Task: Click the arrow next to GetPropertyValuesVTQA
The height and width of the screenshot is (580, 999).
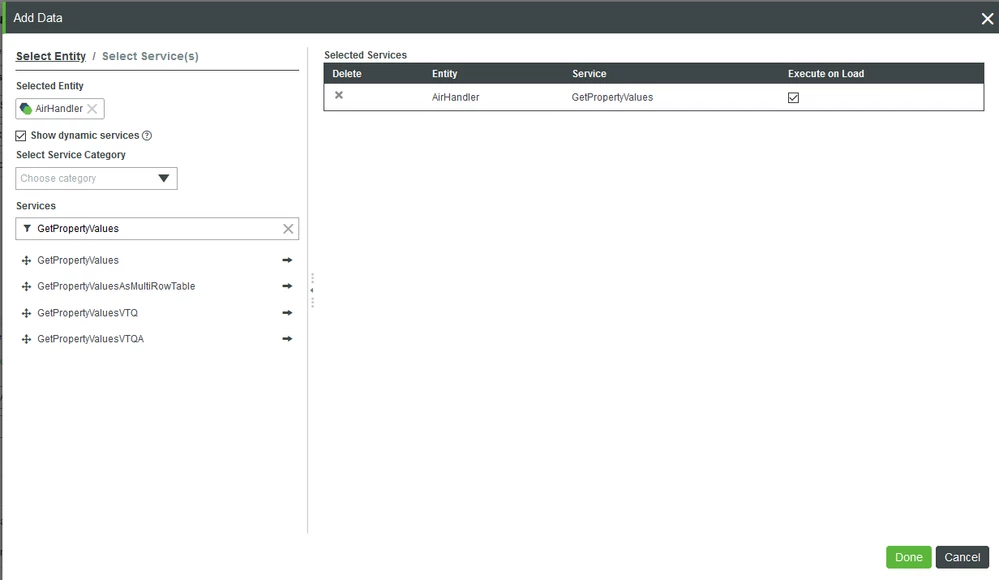Action: tap(287, 338)
